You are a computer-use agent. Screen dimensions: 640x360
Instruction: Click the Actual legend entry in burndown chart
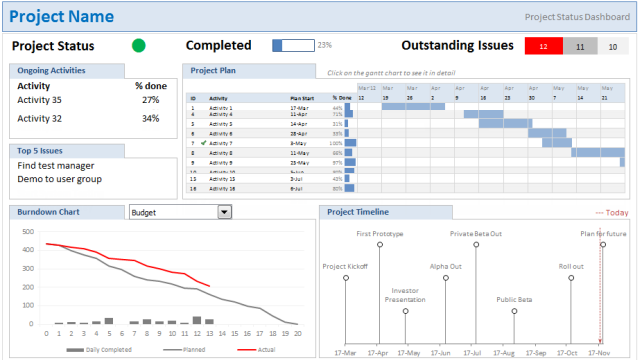point(256,350)
